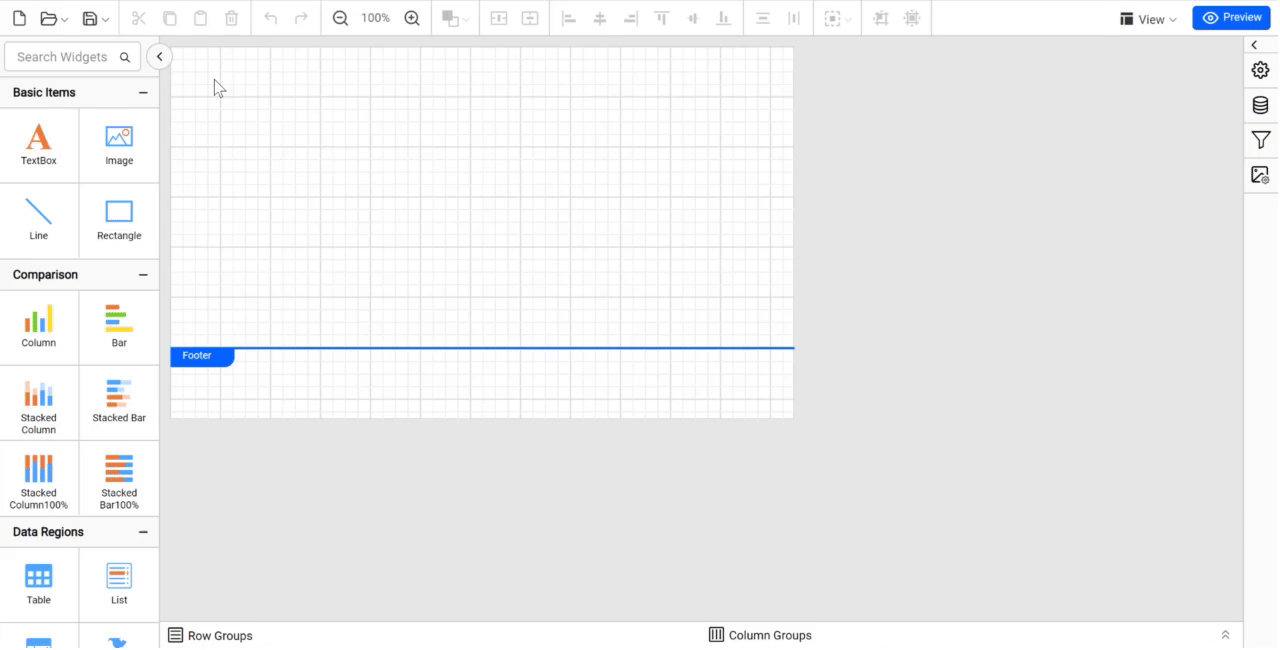Select the 100% zoom level value
Image resolution: width=1280 pixels, height=650 pixels.
pyautogui.click(x=376, y=18)
